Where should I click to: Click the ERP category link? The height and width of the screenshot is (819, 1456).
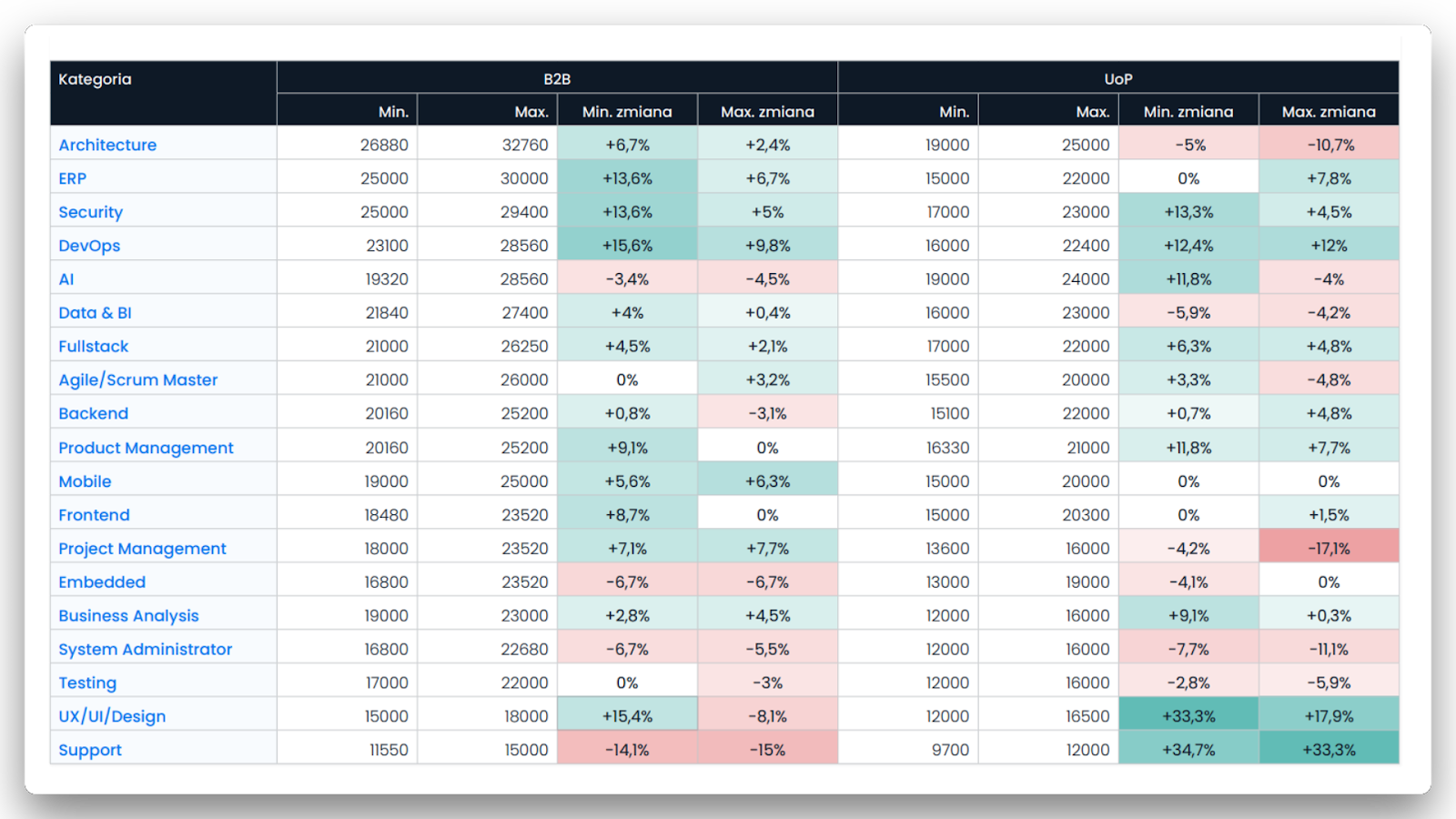click(x=73, y=178)
